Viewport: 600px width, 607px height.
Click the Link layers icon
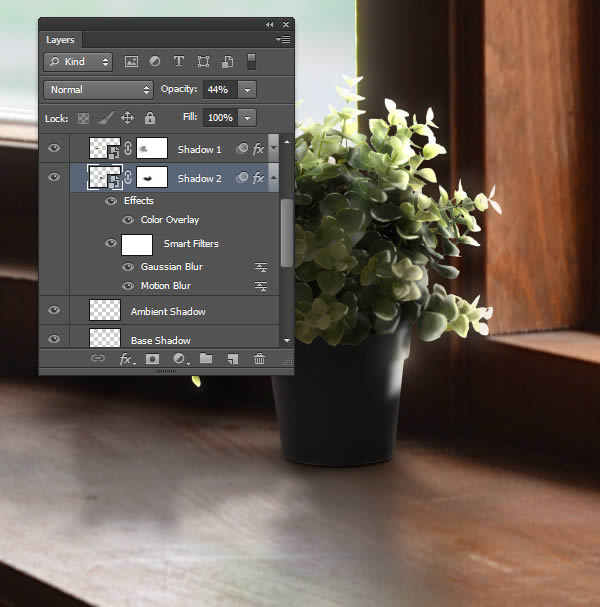point(98,358)
